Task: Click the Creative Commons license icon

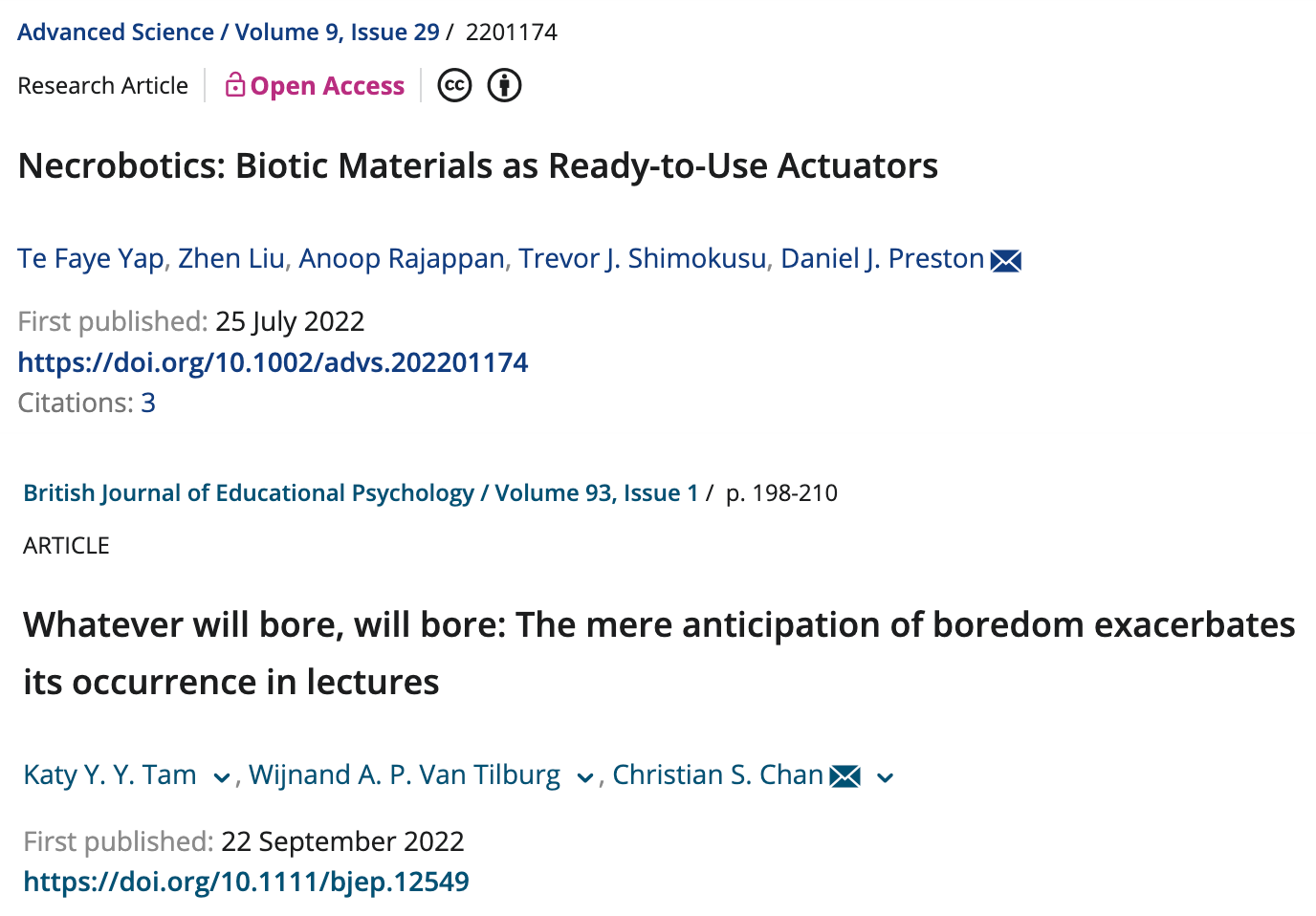Action: click(x=454, y=86)
